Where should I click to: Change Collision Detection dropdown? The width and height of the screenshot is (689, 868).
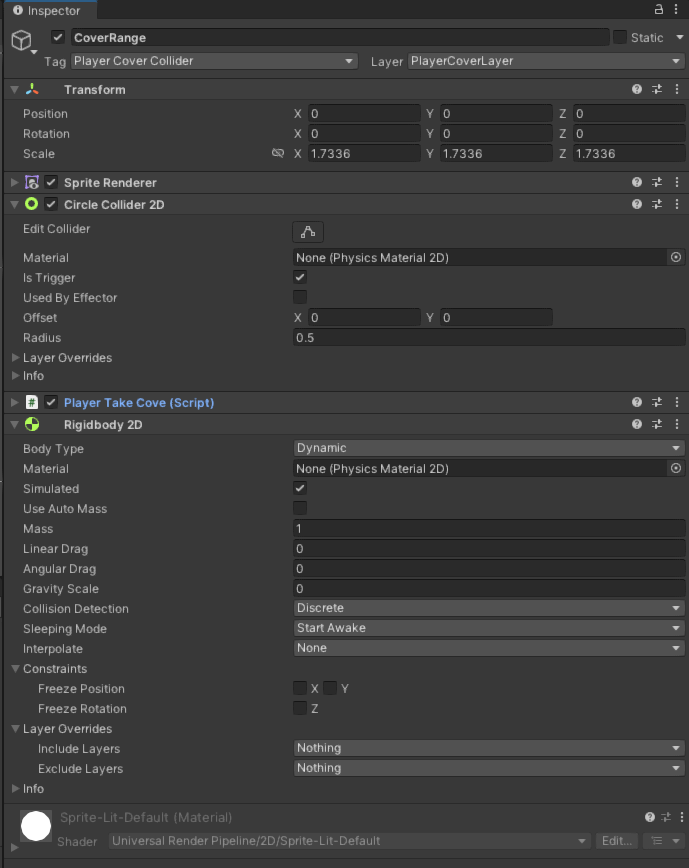click(x=488, y=608)
